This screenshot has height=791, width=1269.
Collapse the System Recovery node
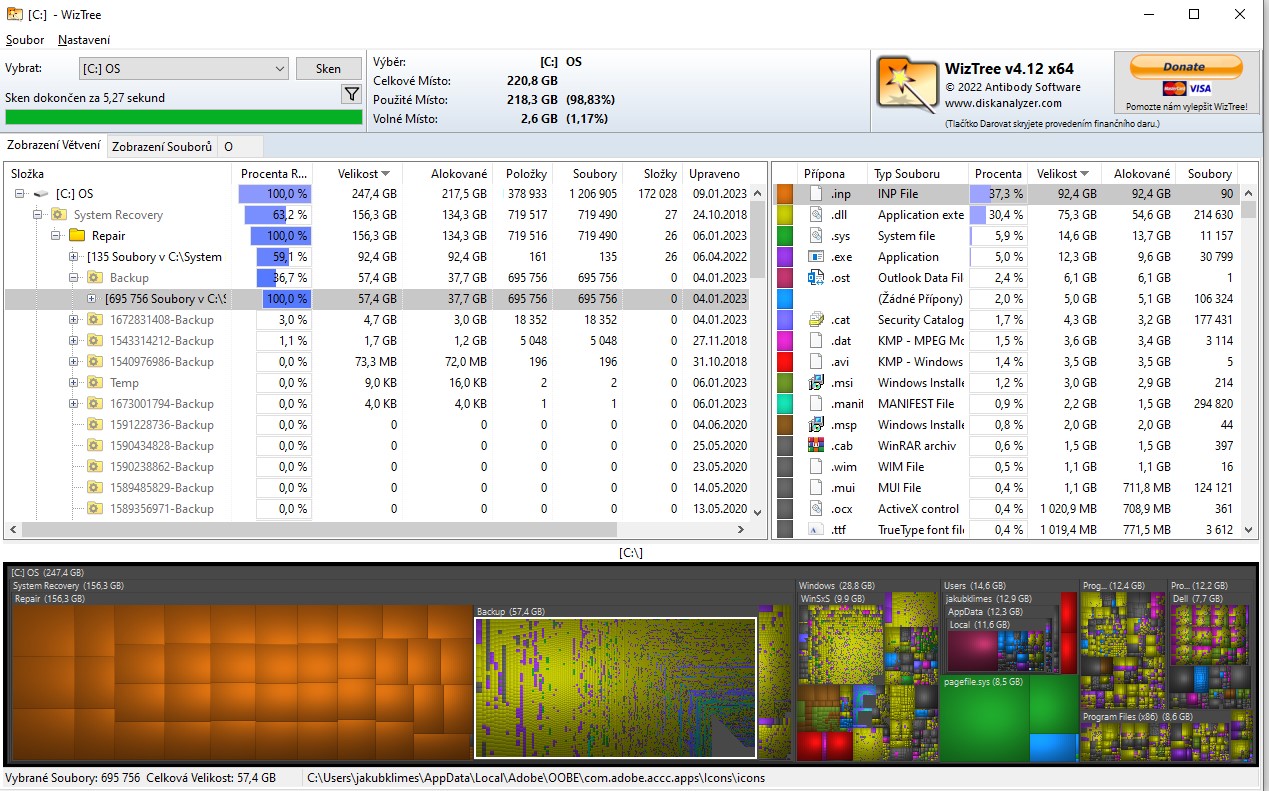click(x=38, y=215)
